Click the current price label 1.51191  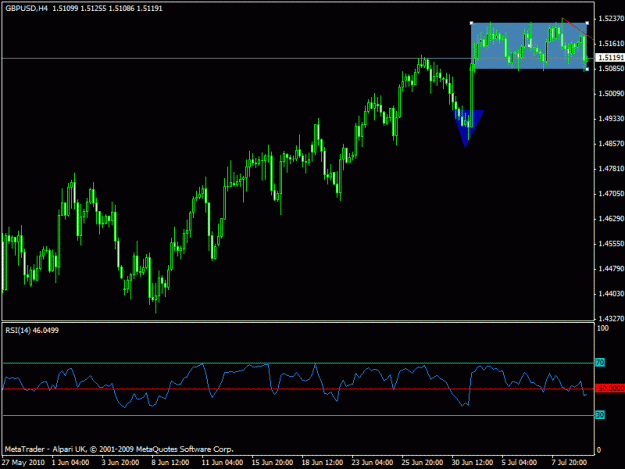click(x=611, y=58)
